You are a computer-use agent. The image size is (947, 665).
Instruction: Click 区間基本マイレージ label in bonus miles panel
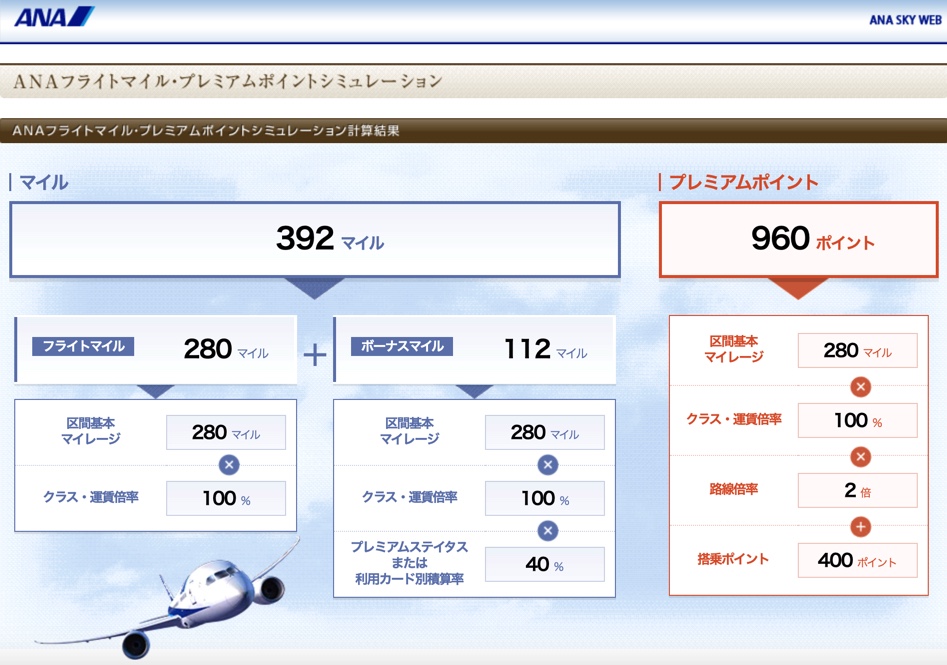pos(409,431)
